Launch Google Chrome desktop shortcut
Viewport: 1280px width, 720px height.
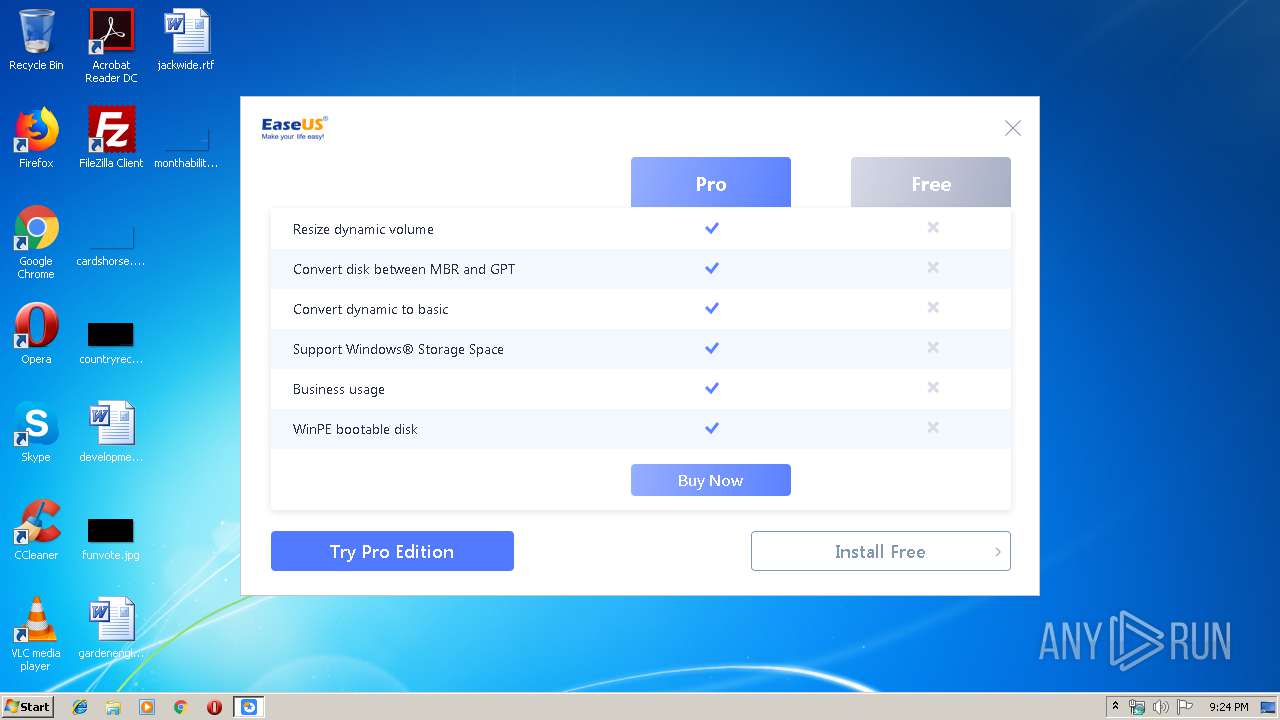point(36,242)
